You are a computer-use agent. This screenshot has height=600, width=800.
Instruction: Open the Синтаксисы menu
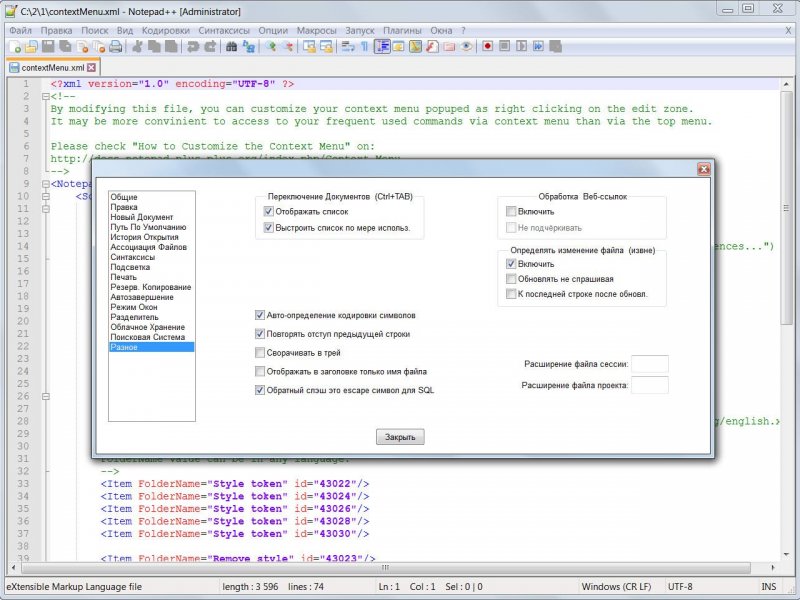point(224,31)
